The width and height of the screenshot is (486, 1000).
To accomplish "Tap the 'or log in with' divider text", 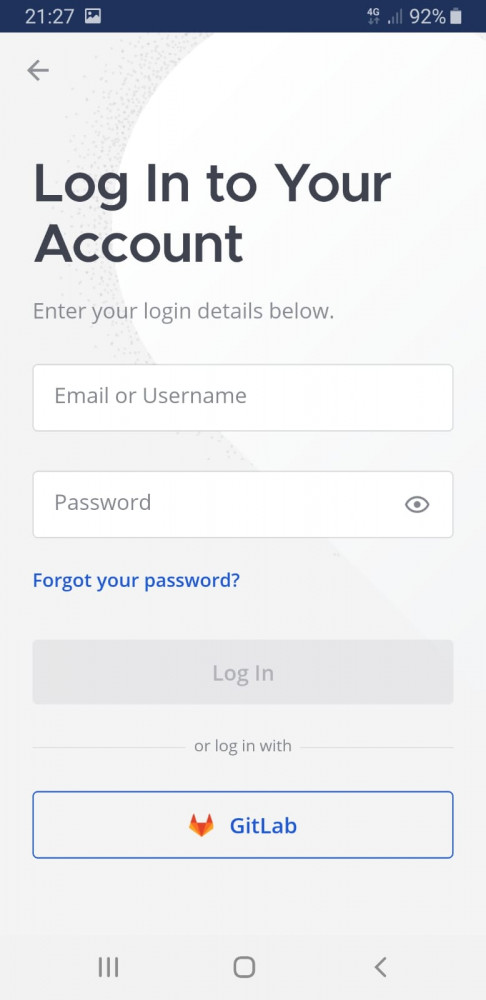I will click(243, 746).
